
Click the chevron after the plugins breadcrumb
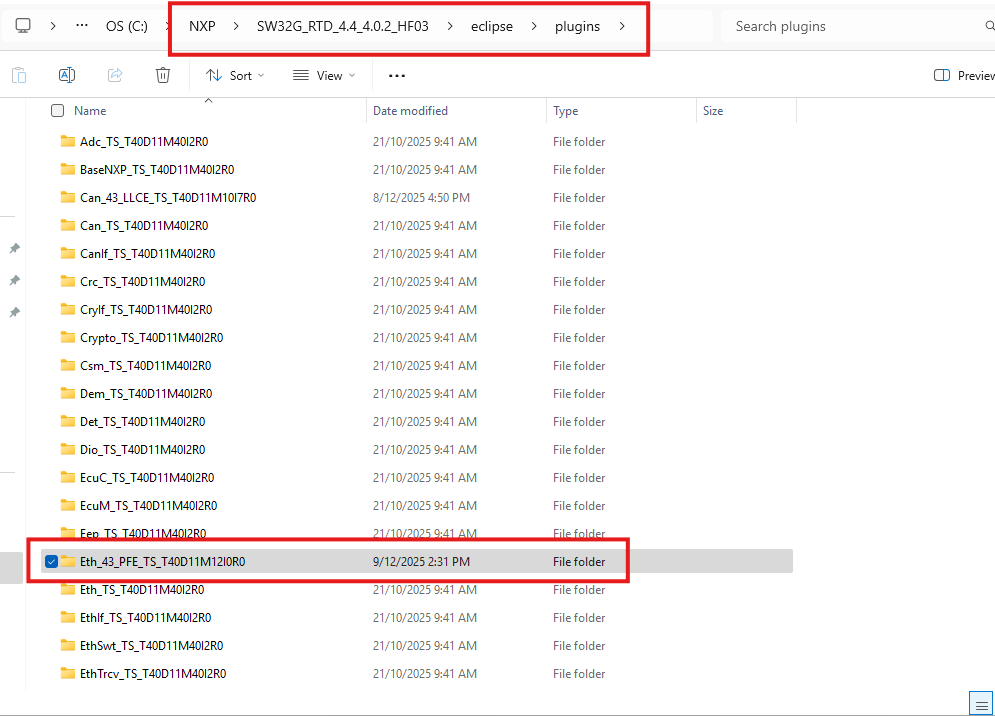tap(620, 26)
